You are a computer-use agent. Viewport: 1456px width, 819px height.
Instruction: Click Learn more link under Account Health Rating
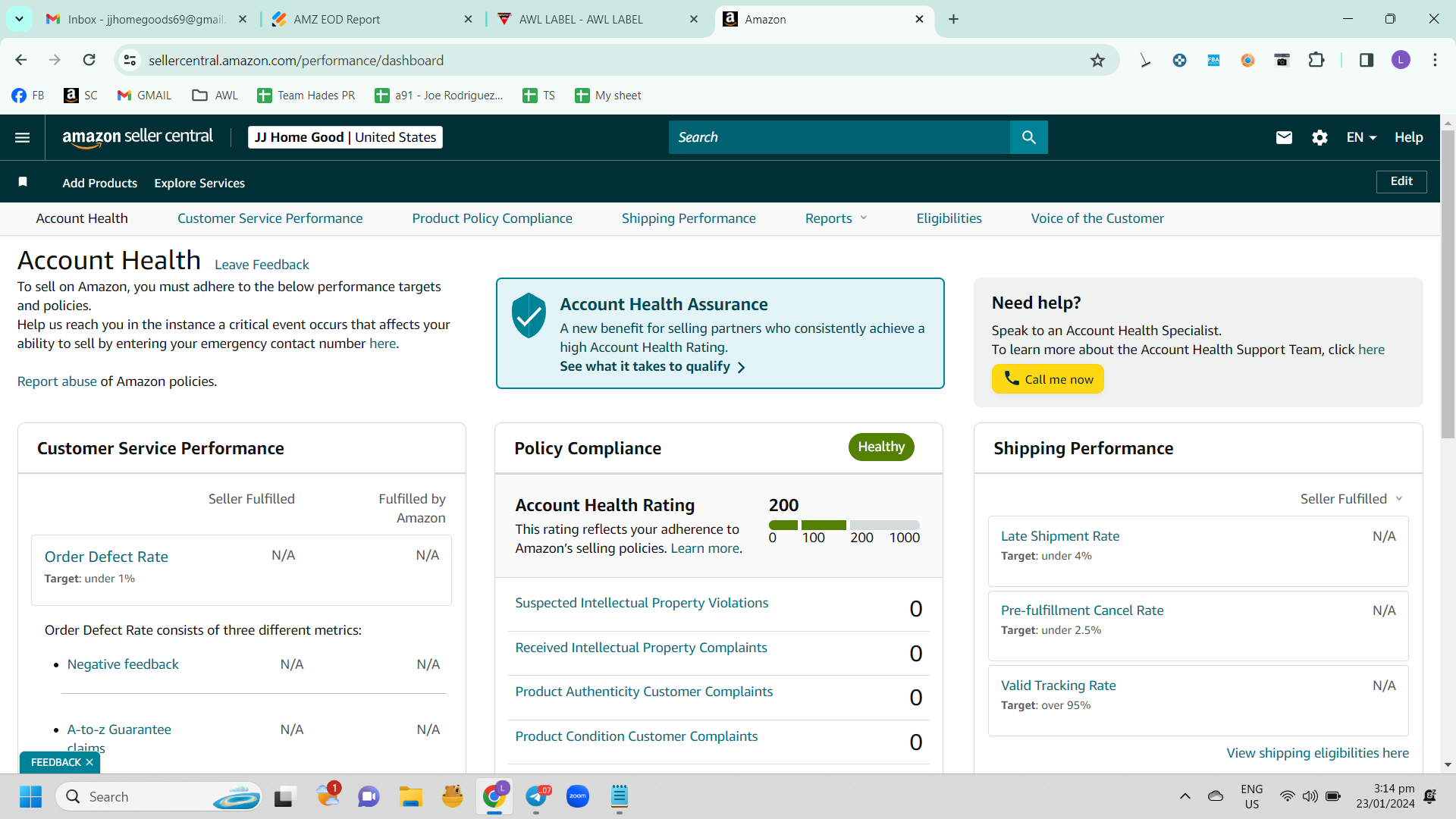705,548
